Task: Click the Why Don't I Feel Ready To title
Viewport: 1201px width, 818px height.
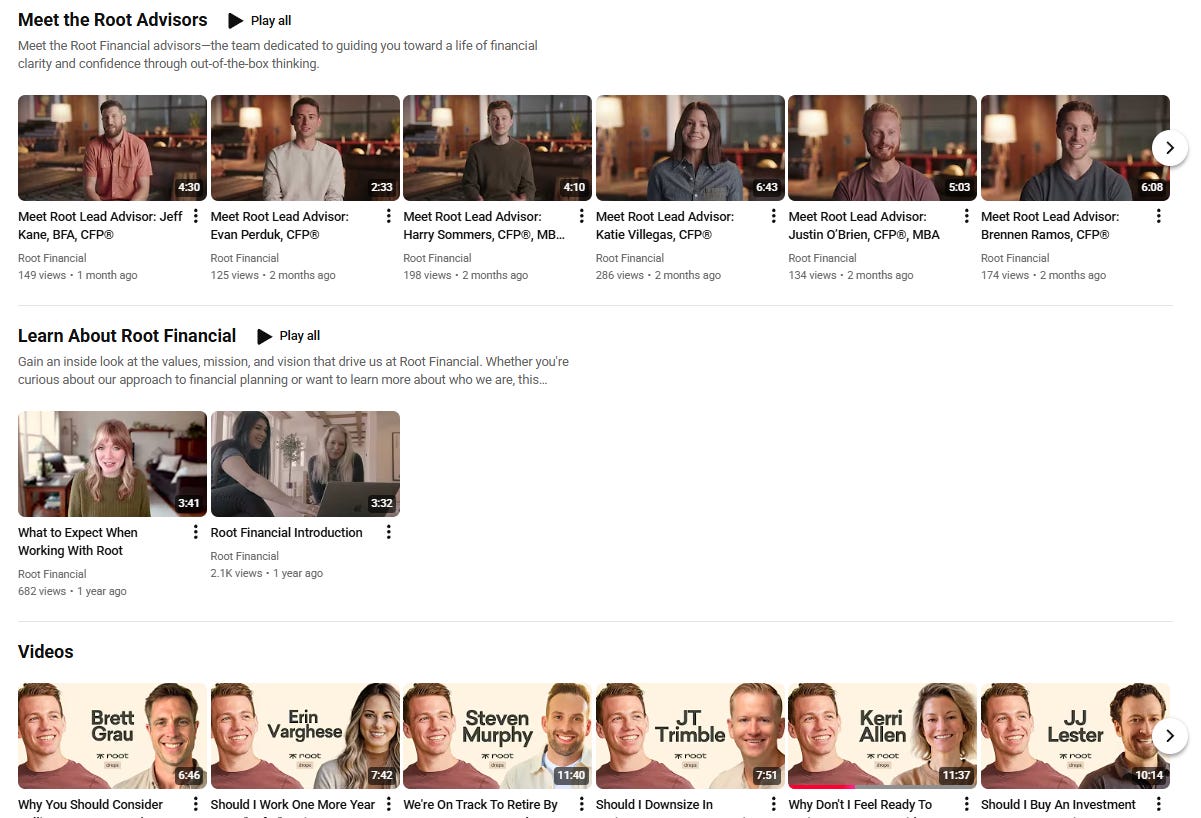Action: [860, 805]
